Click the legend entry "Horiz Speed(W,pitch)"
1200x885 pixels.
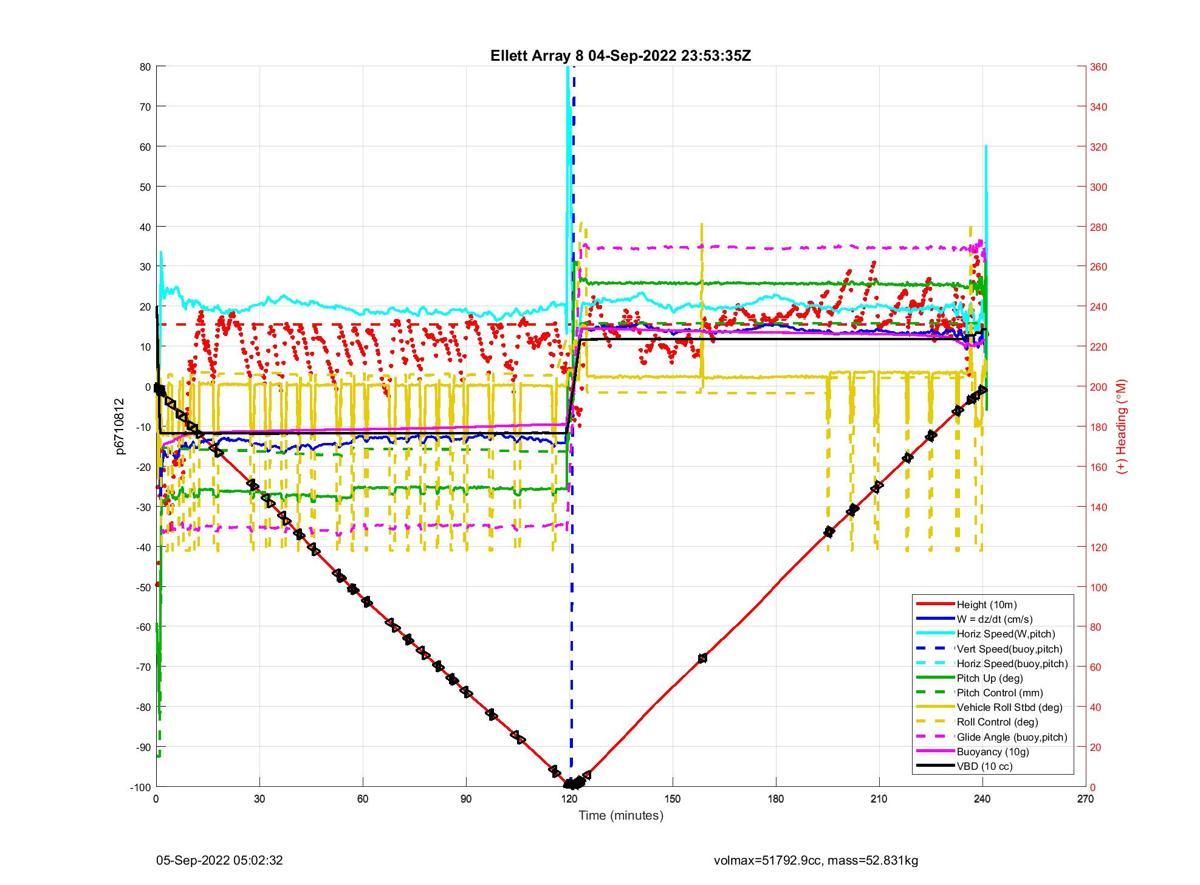1006,634
